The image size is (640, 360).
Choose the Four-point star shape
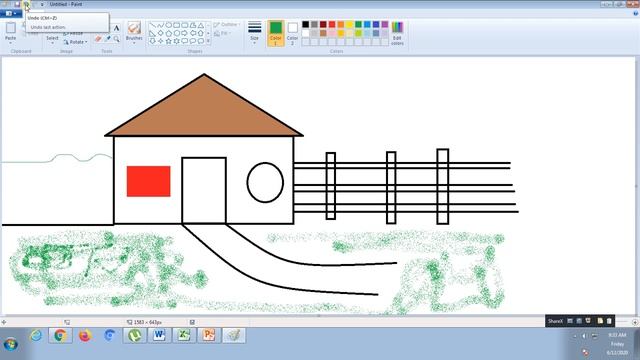(x=160, y=41)
